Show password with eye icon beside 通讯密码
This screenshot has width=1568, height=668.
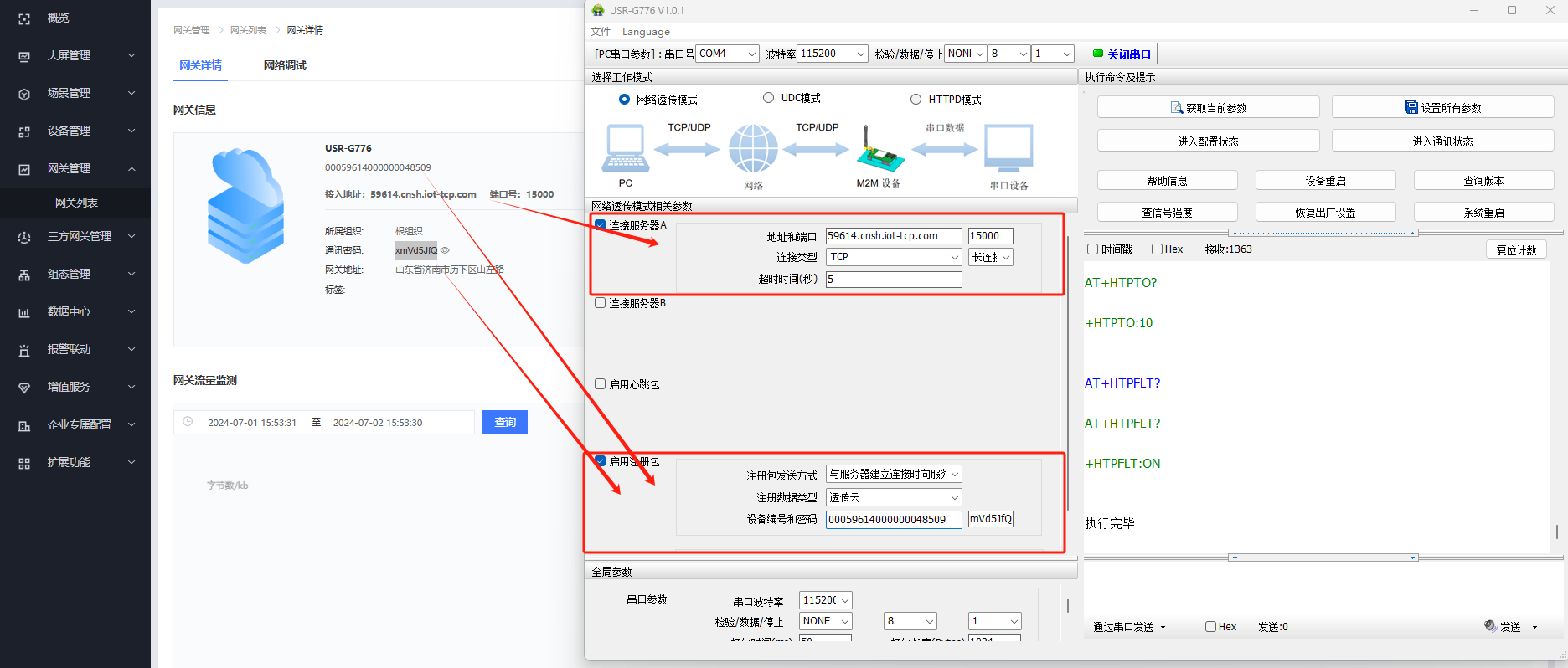446,250
